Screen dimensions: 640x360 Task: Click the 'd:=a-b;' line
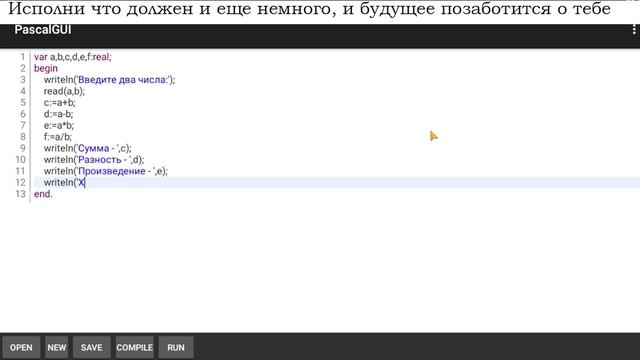click(x=58, y=114)
